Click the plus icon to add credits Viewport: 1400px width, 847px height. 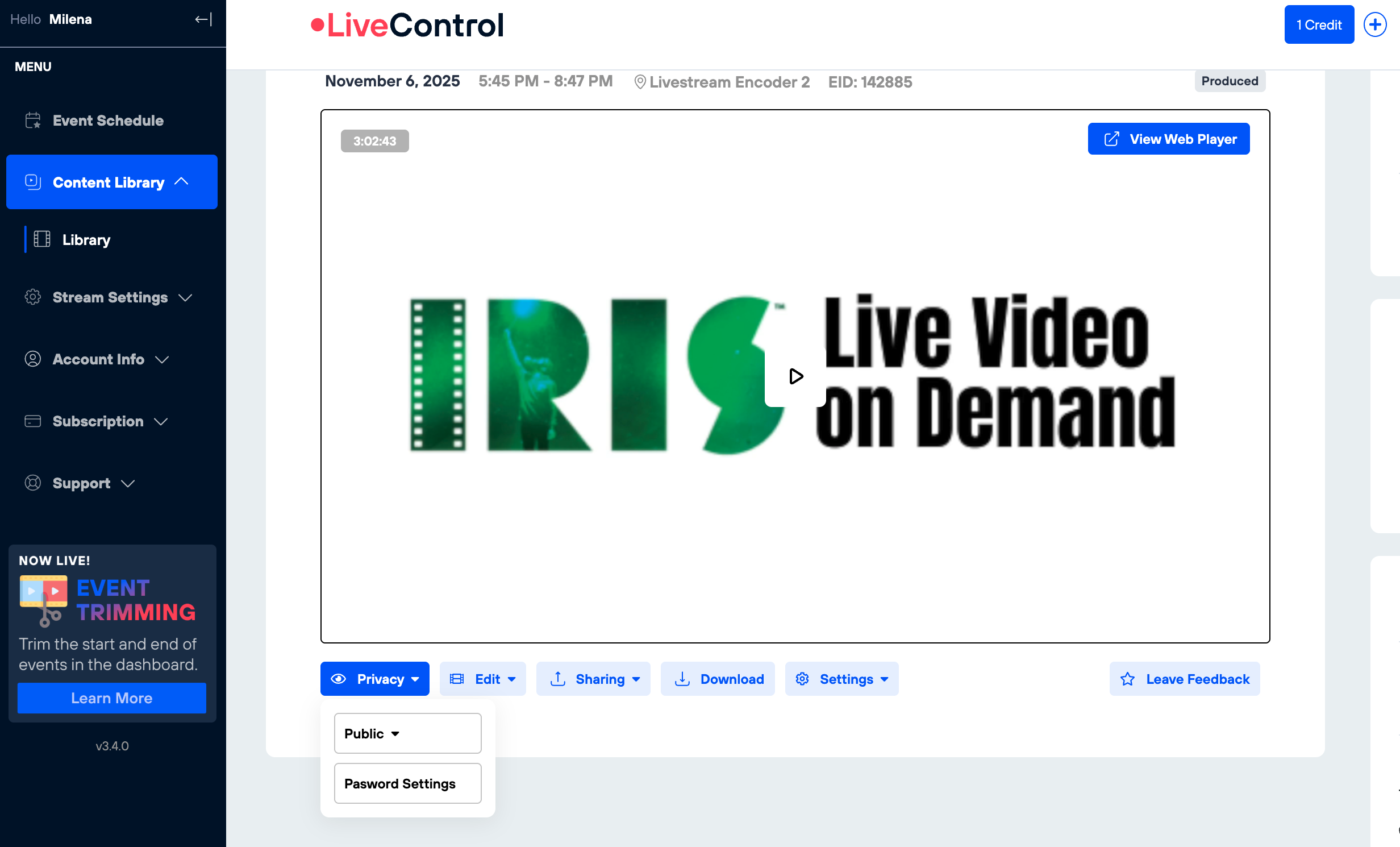coord(1375,25)
